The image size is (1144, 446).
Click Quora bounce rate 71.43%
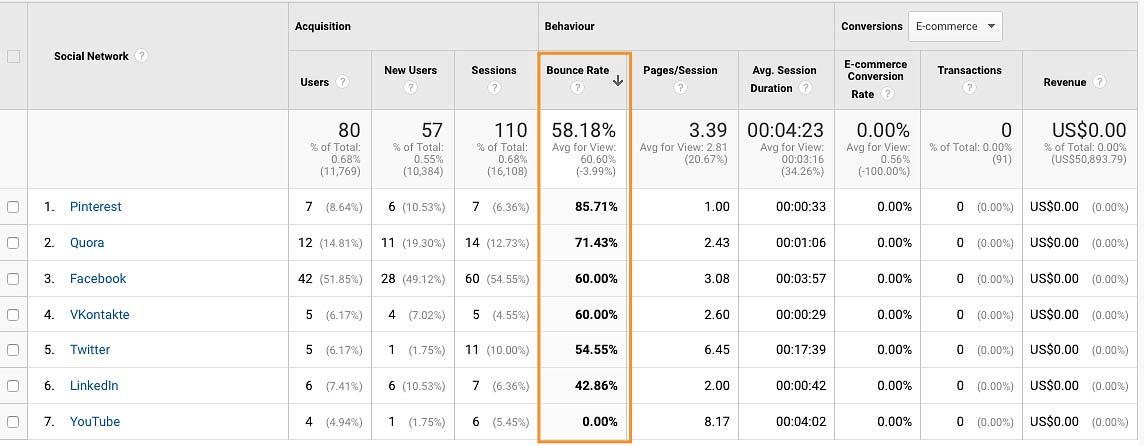pyautogui.click(x=596, y=242)
